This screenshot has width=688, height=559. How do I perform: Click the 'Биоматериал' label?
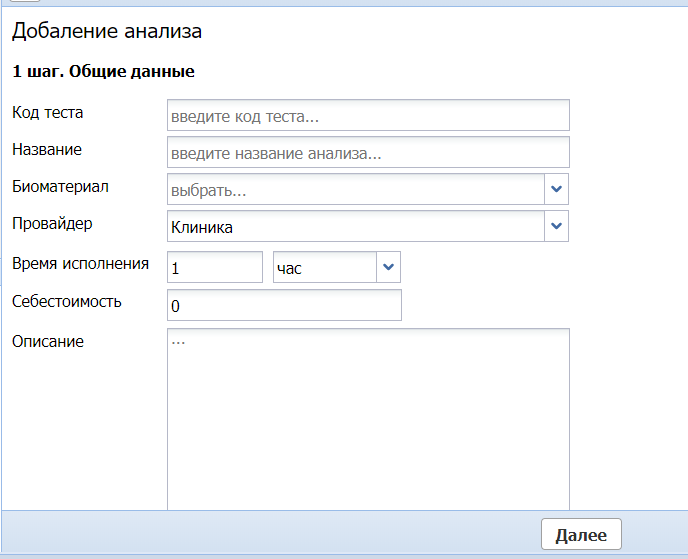pos(60,187)
